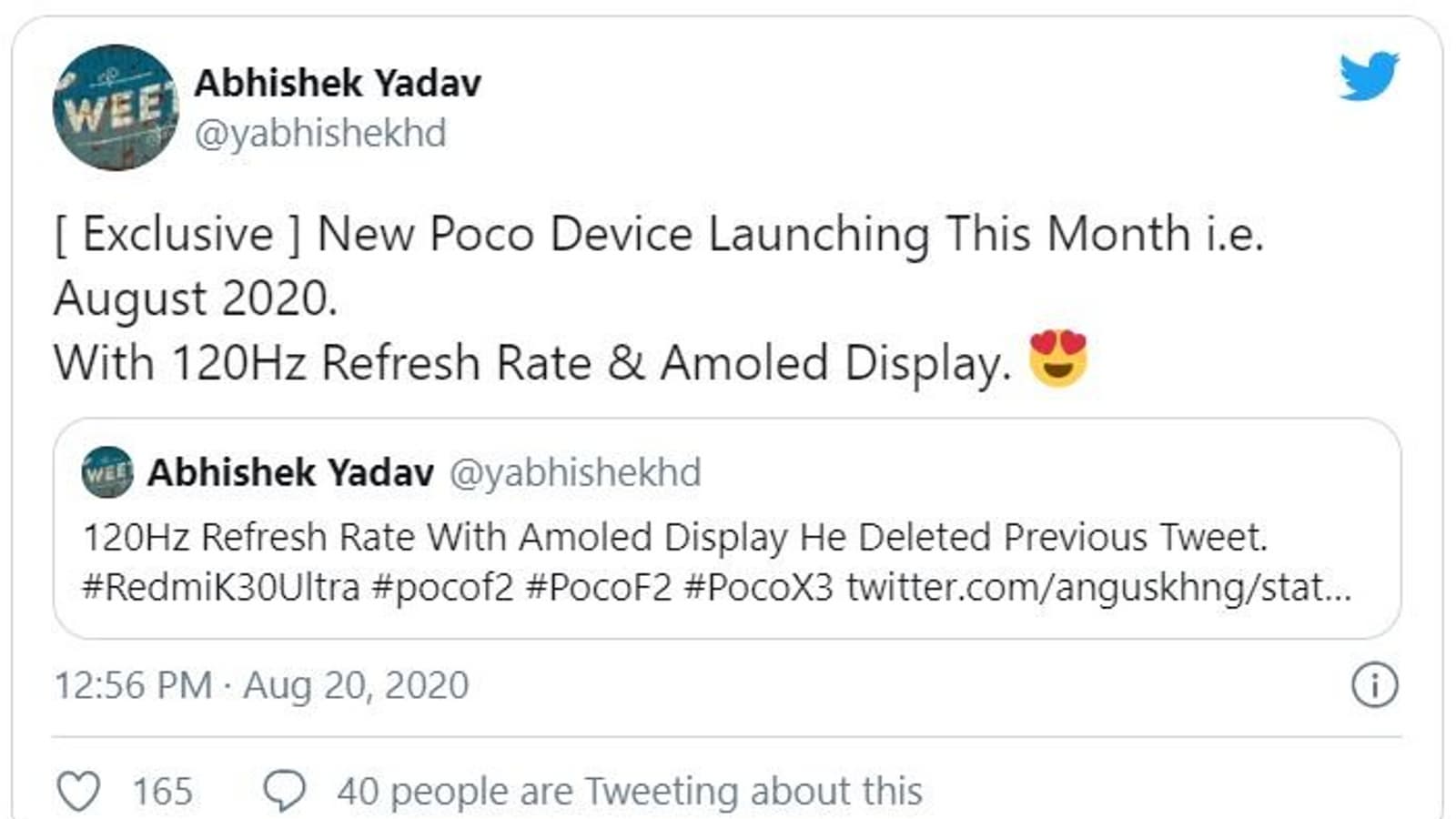Screen dimensions: 1456x819
Task: Open the capitalized #PocoF2 hashtag
Action: 599,587
